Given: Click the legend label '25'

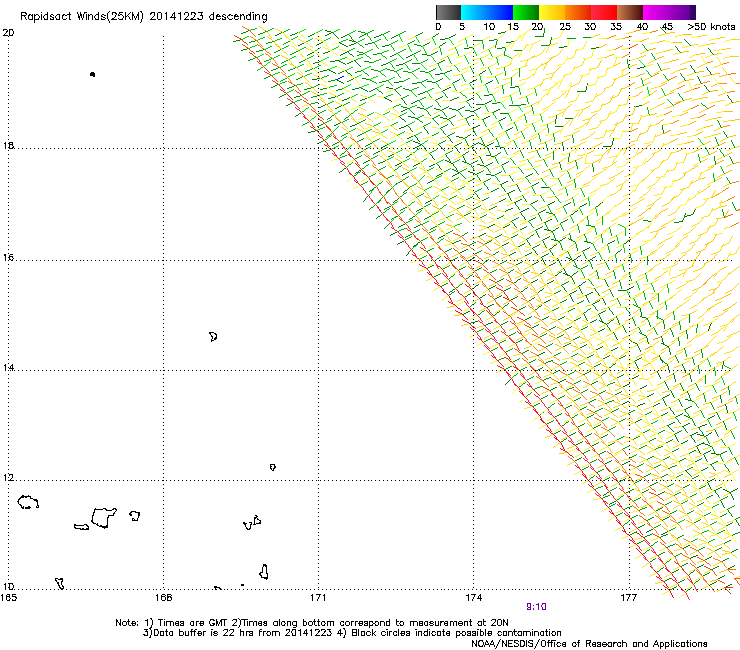Looking at the screenshot, I should pyautogui.click(x=565, y=27).
